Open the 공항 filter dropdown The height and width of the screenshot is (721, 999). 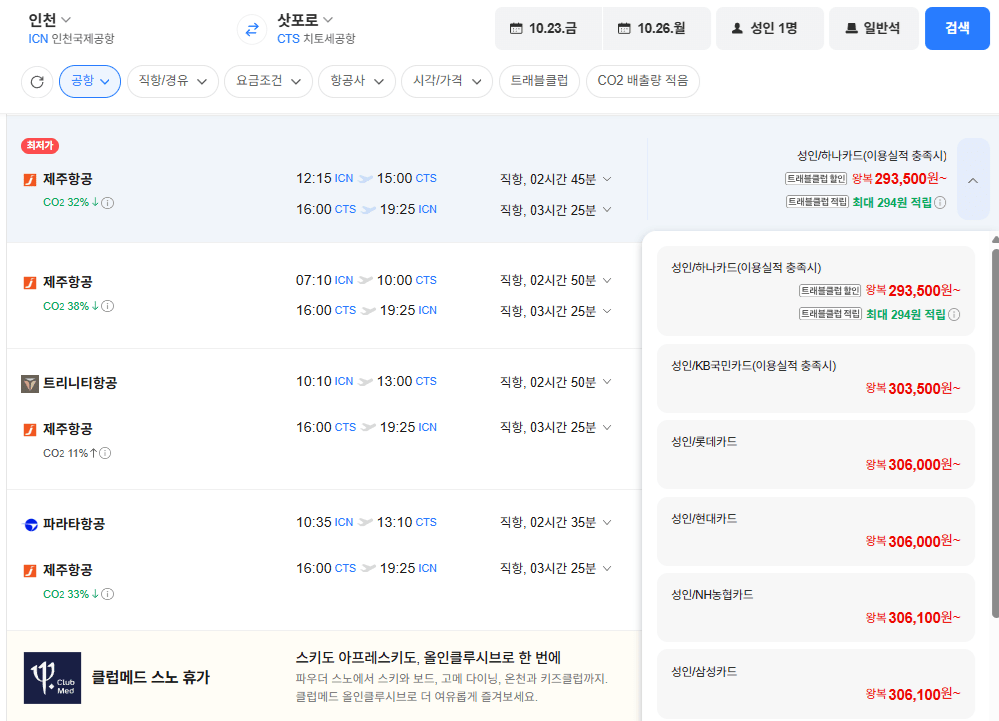(90, 82)
